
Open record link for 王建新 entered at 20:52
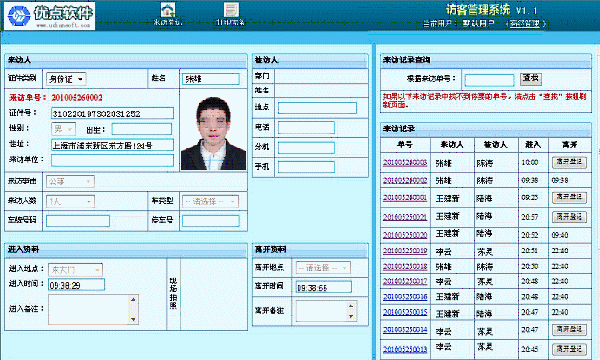405,235
